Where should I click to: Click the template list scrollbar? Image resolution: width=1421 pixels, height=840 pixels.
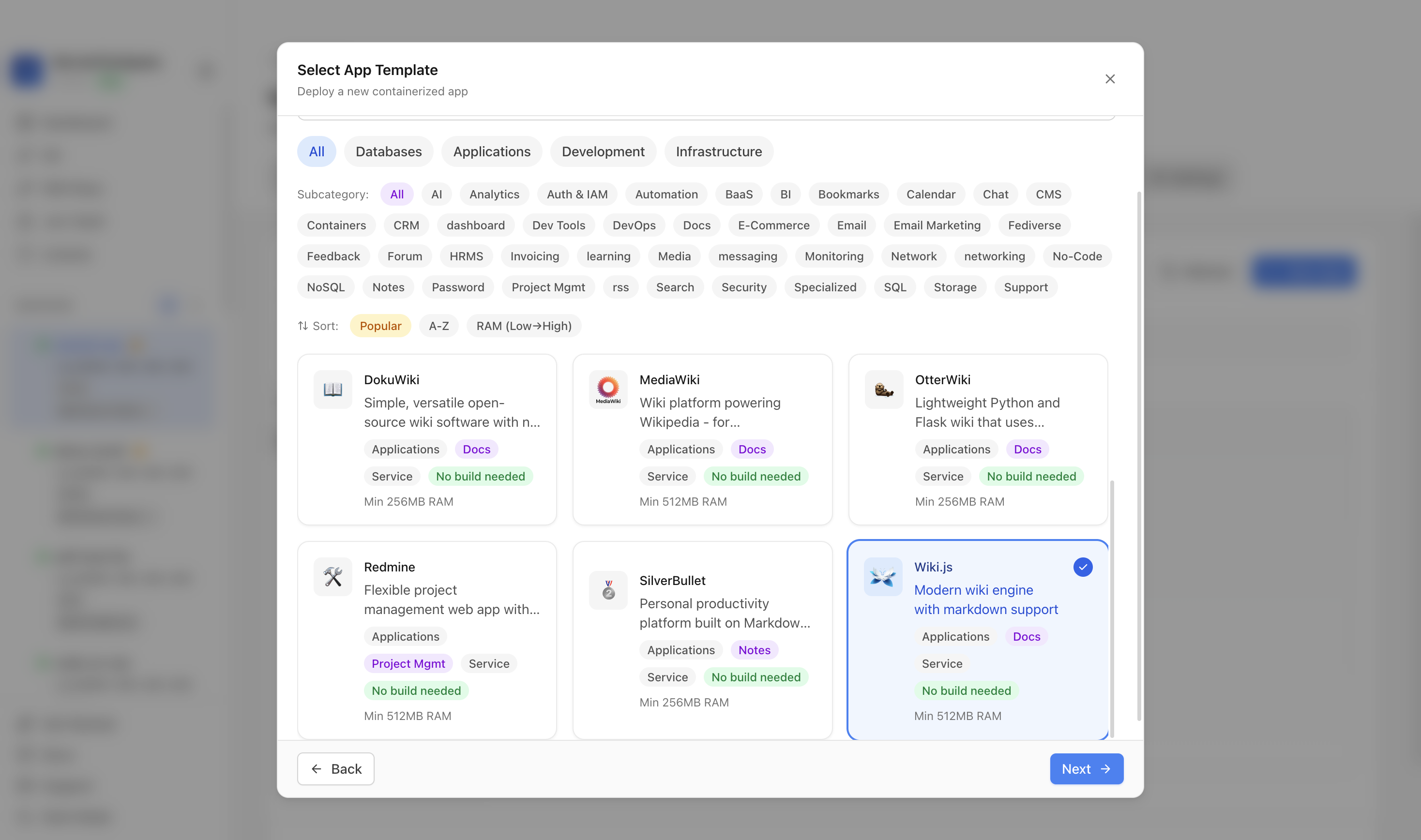[x=1113, y=609]
